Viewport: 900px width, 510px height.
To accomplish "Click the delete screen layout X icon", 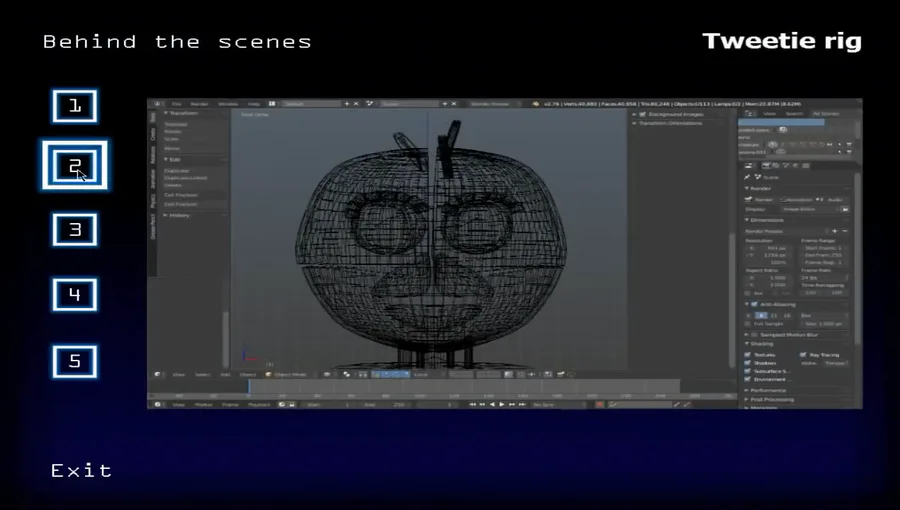I will point(356,104).
